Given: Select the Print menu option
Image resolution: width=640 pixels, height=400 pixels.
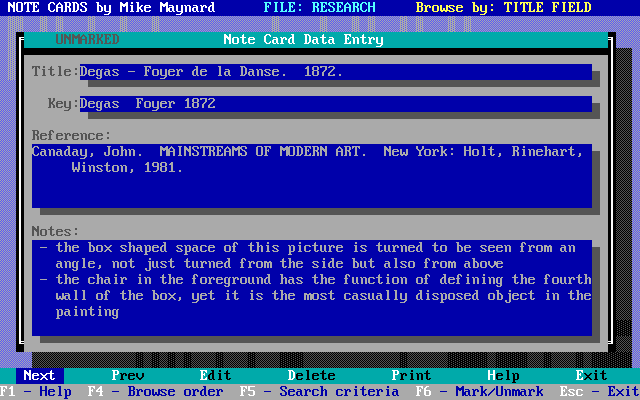Looking at the screenshot, I should pos(411,376).
